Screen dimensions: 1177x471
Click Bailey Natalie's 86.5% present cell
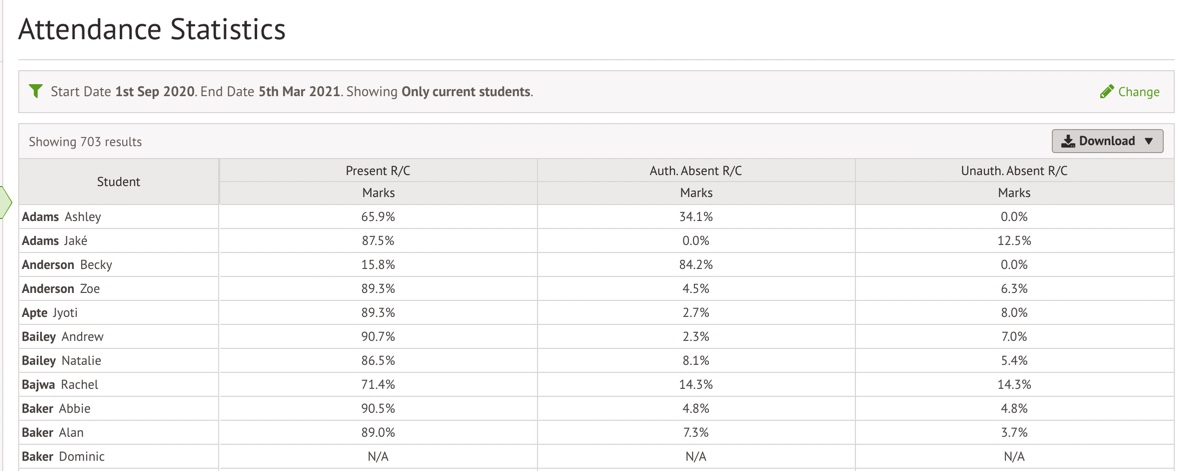(x=378, y=361)
